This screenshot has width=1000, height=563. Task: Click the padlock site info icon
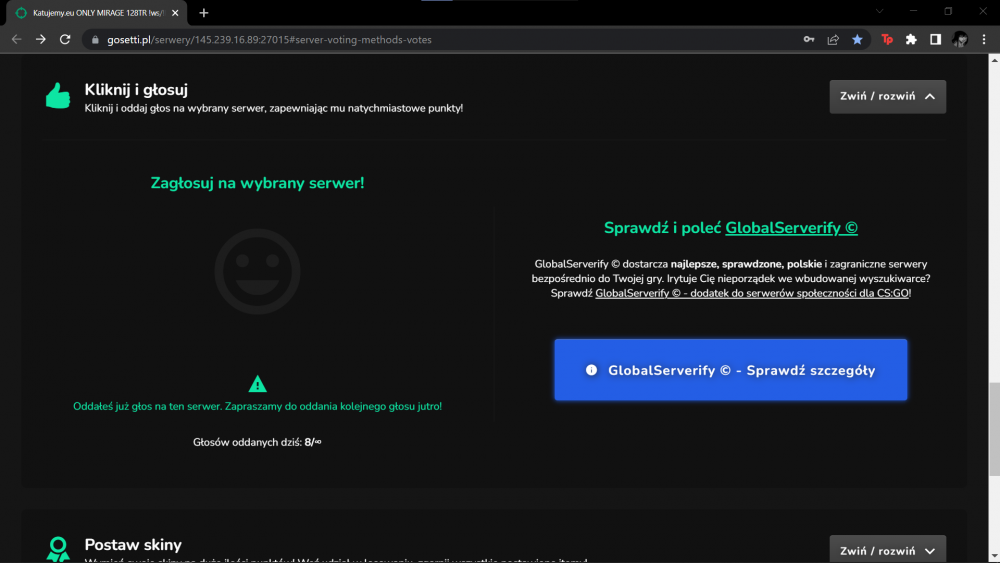click(x=95, y=40)
